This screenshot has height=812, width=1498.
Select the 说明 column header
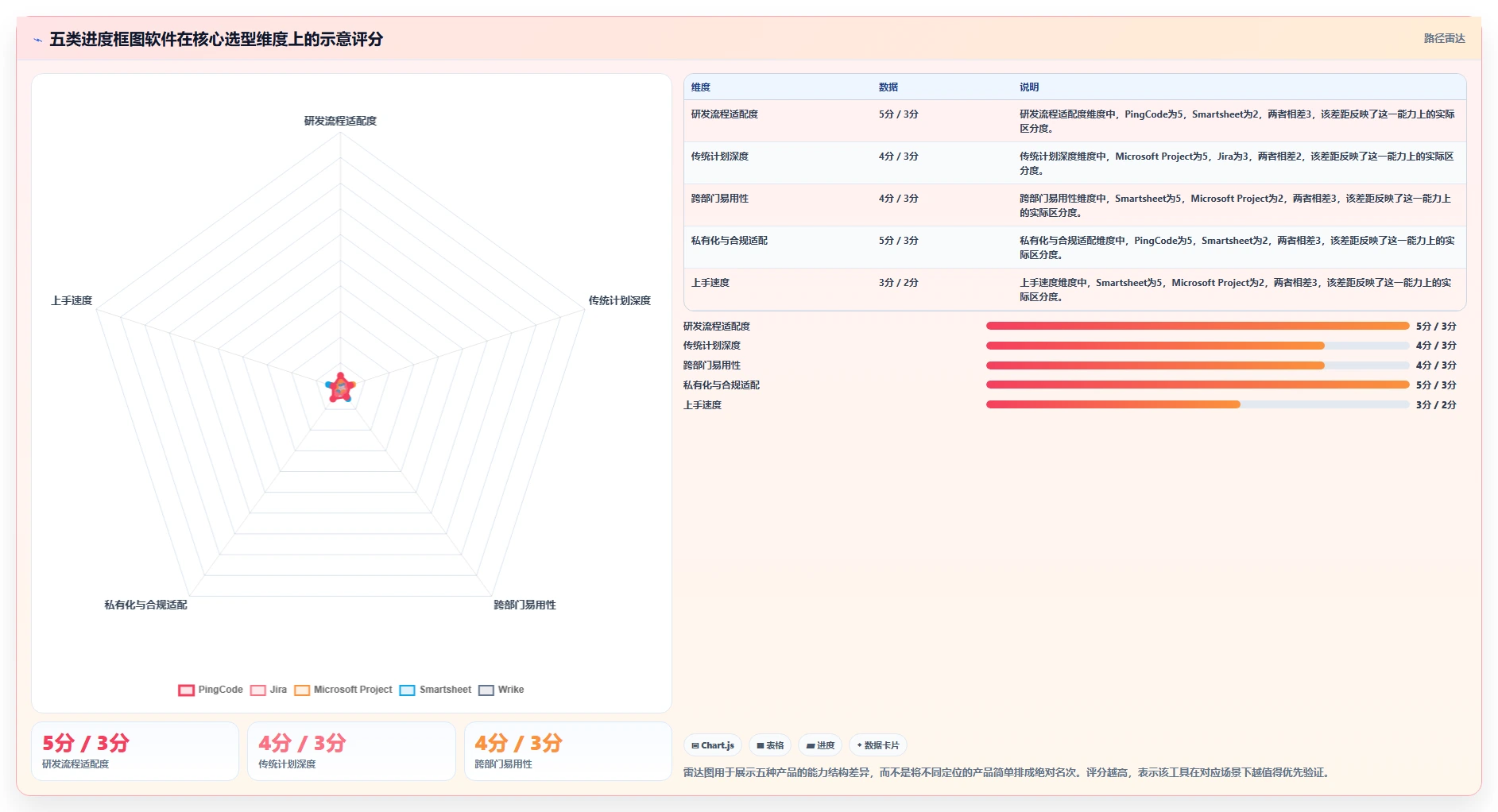pyautogui.click(x=1029, y=87)
